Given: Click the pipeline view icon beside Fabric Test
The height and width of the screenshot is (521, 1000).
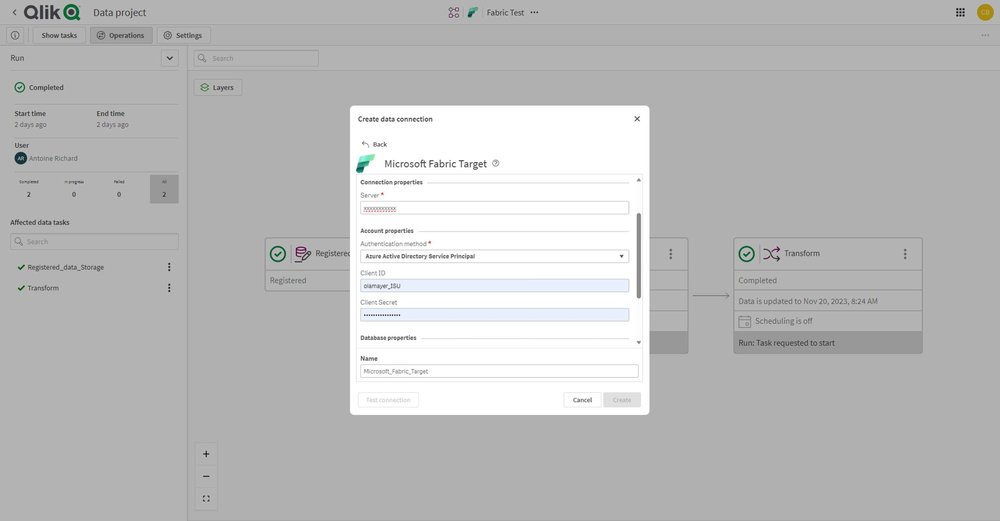Looking at the screenshot, I should coord(453,12).
